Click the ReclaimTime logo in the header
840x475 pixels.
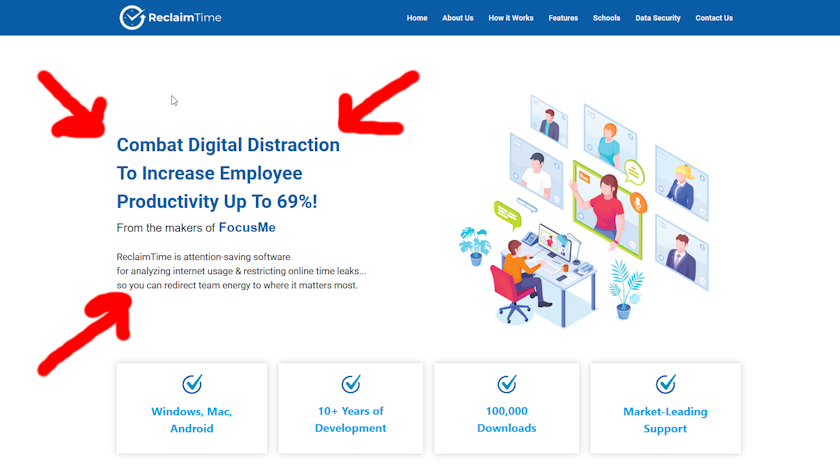[x=170, y=18]
